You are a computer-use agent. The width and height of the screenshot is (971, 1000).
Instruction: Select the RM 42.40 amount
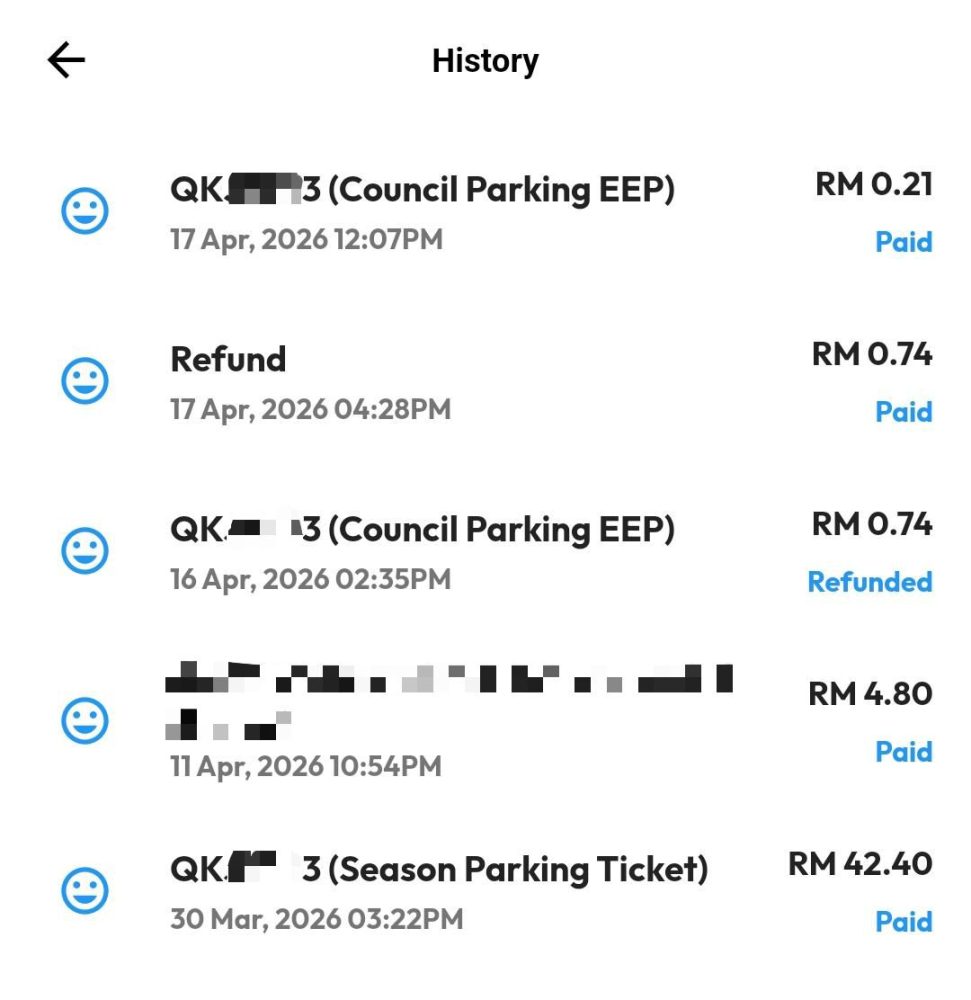(860, 864)
